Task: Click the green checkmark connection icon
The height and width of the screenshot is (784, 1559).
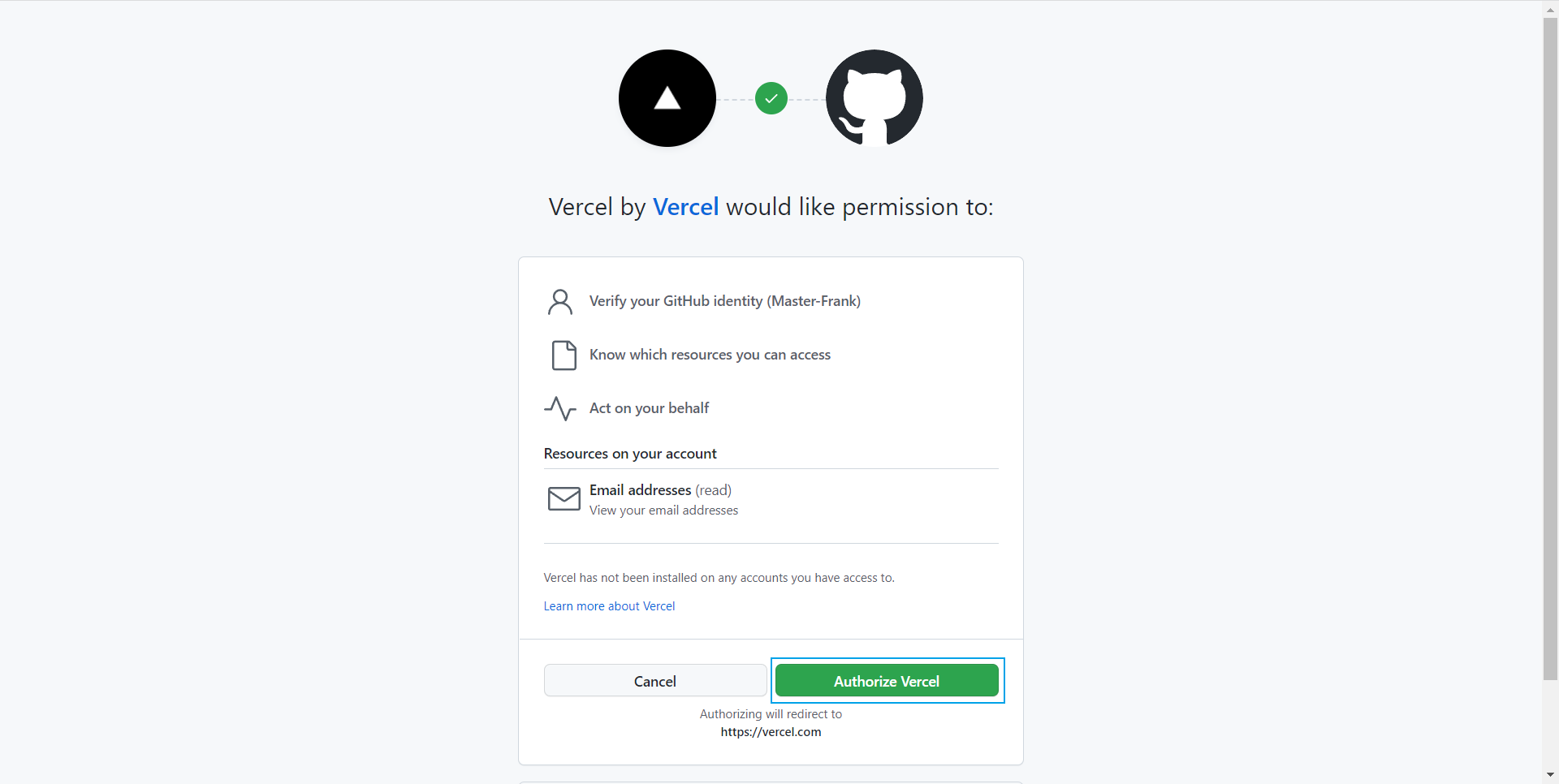Action: [771, 98]
